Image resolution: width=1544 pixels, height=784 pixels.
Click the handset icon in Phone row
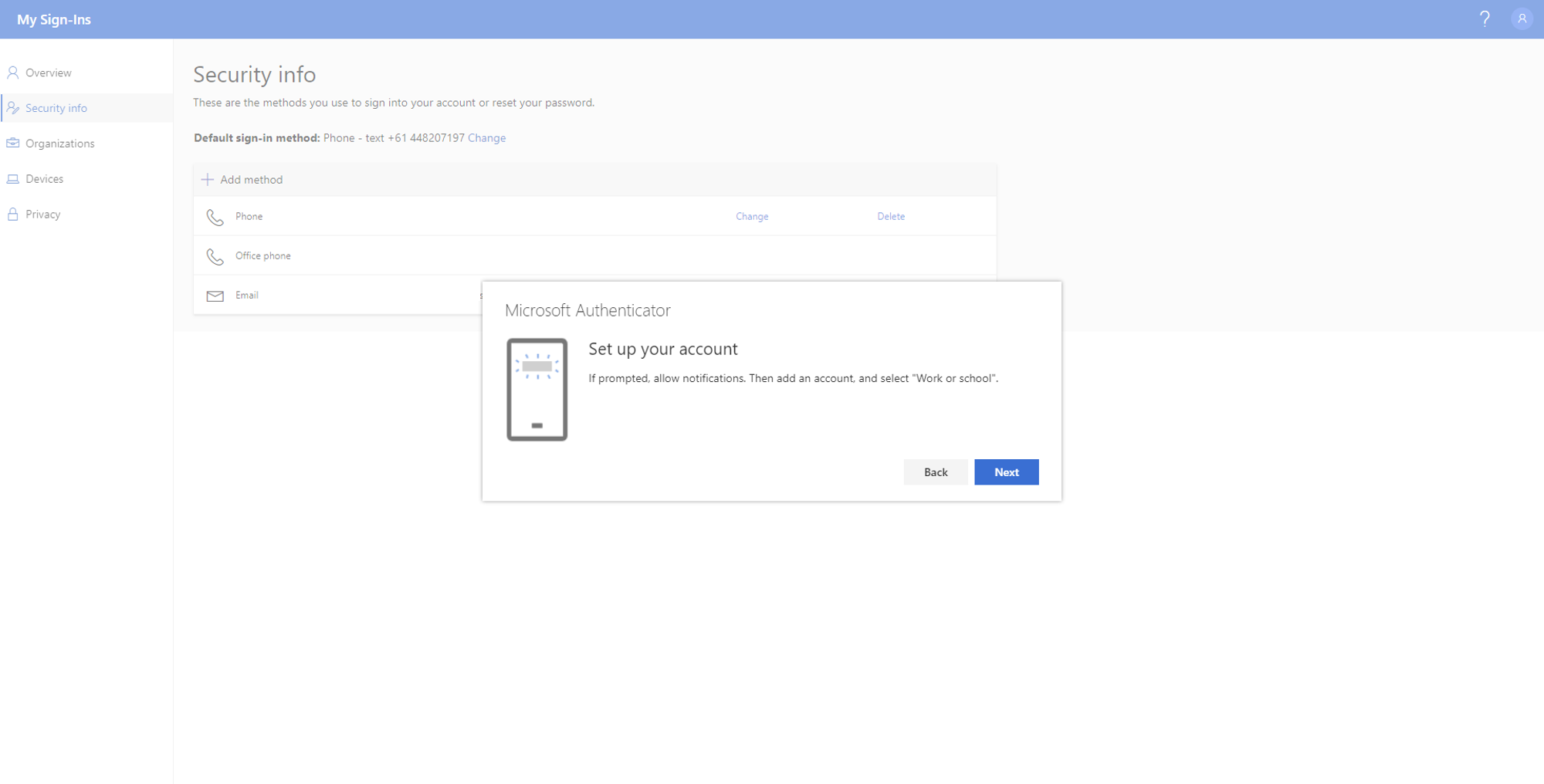click(x=215, y=218)
